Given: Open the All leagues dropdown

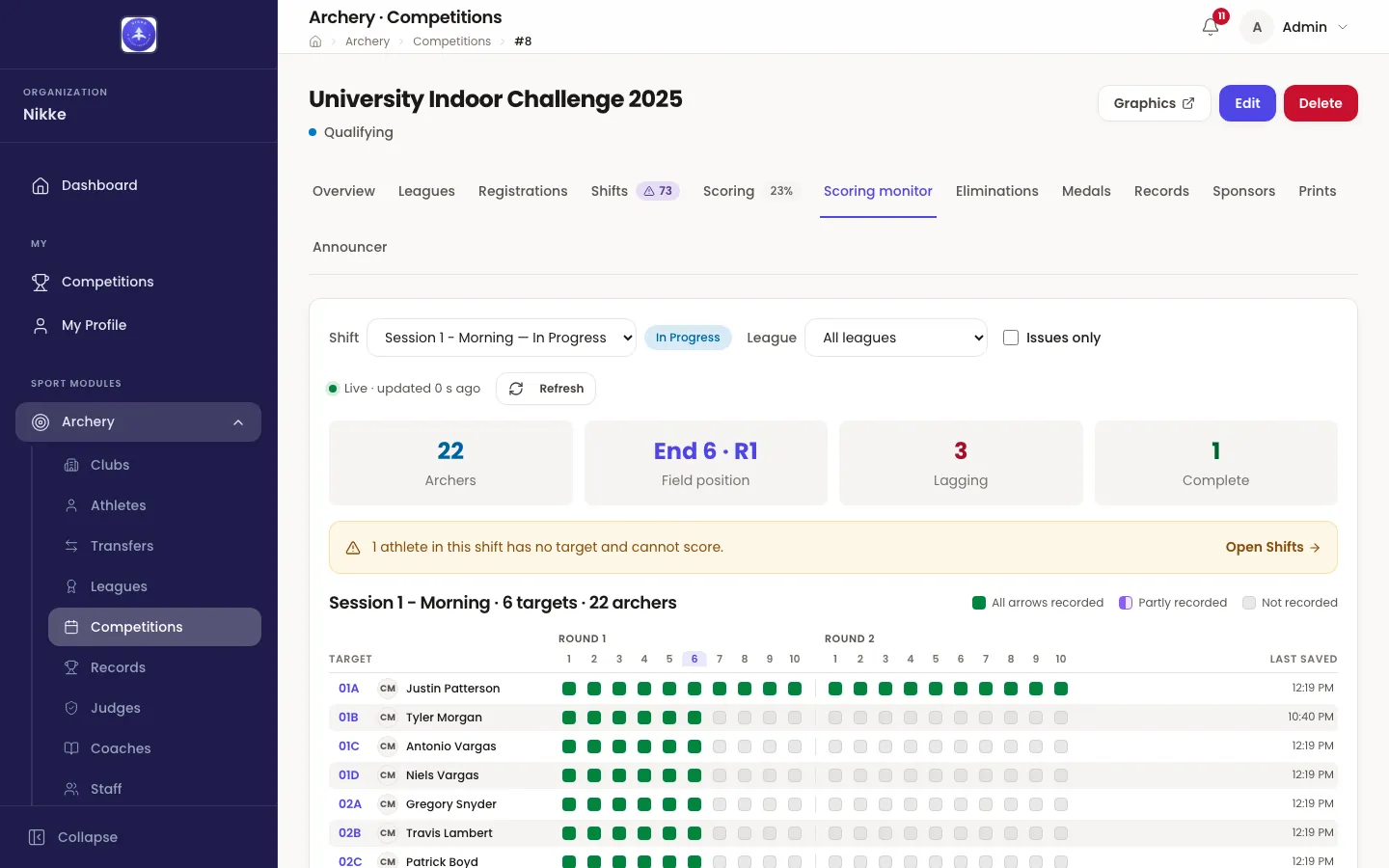Looking at the screenshot, I should pyautogui.click(x=896, y=338).
